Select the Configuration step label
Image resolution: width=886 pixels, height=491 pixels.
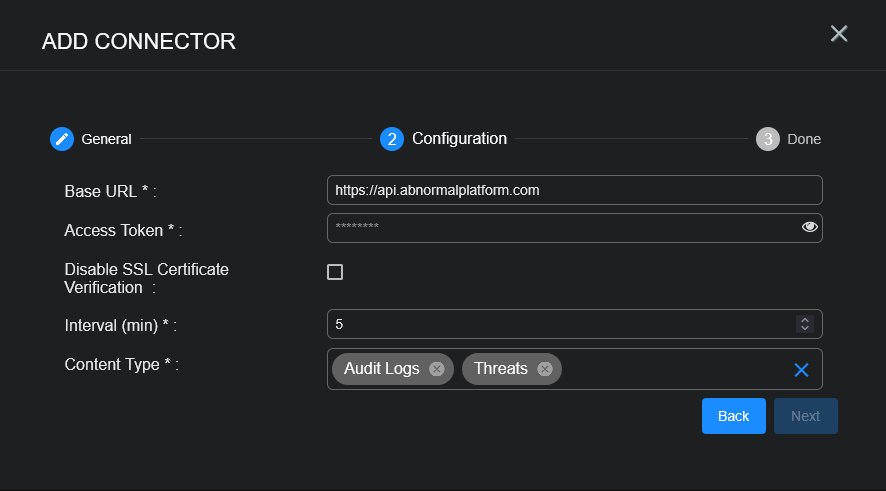point(459,139)
